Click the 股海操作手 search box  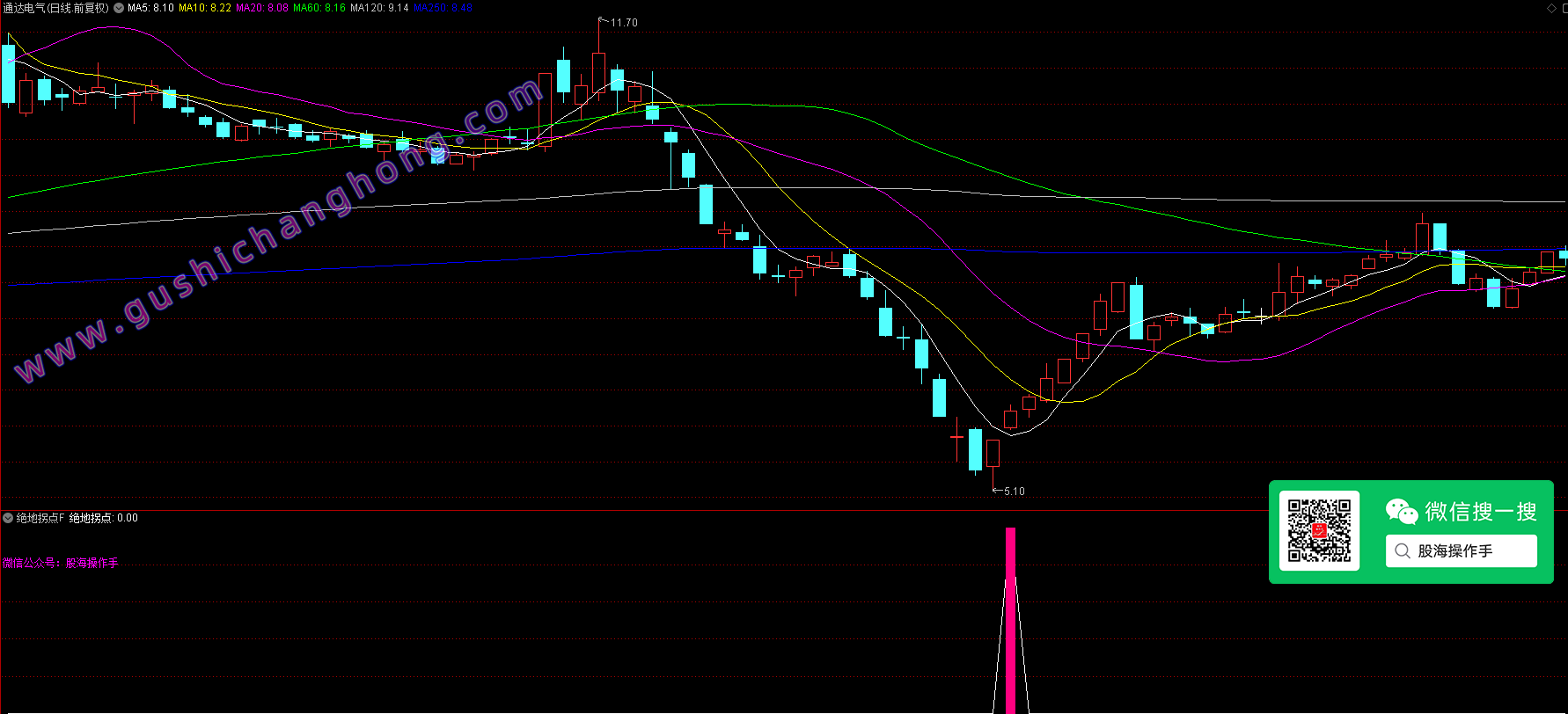click(1462, 551)
